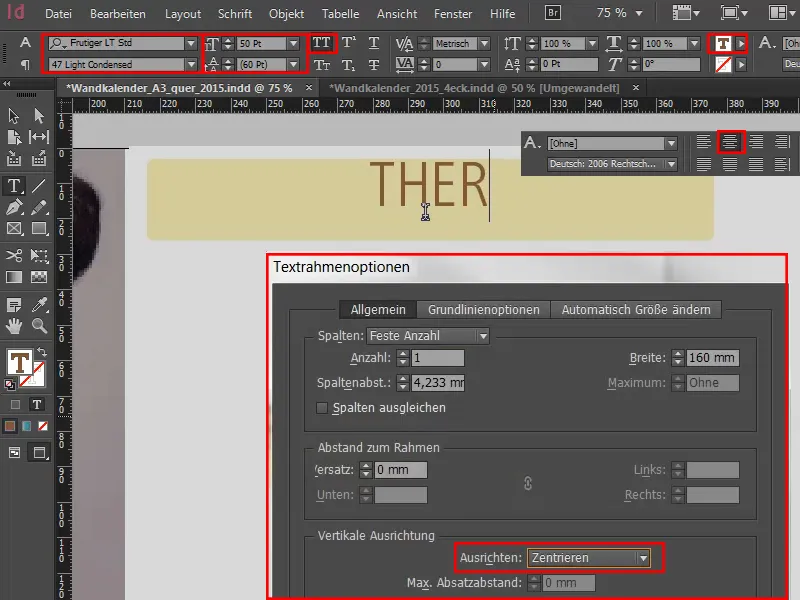Select the Allgemein tab
This screenshot has height=600, width=800.
[378, 310]
